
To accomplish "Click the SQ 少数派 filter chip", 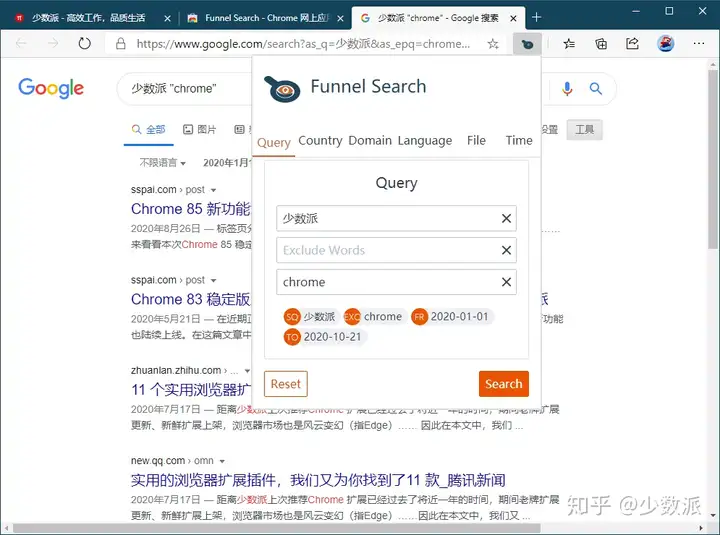I will pyautogui.click(x=311, y=317).
